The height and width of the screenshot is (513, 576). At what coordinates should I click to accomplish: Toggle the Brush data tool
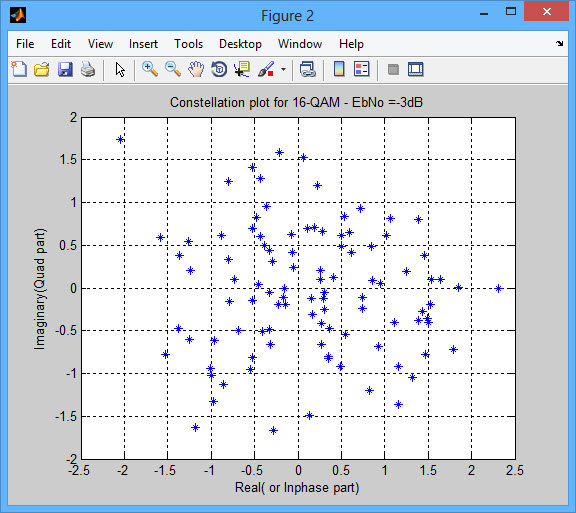(266, 69)
